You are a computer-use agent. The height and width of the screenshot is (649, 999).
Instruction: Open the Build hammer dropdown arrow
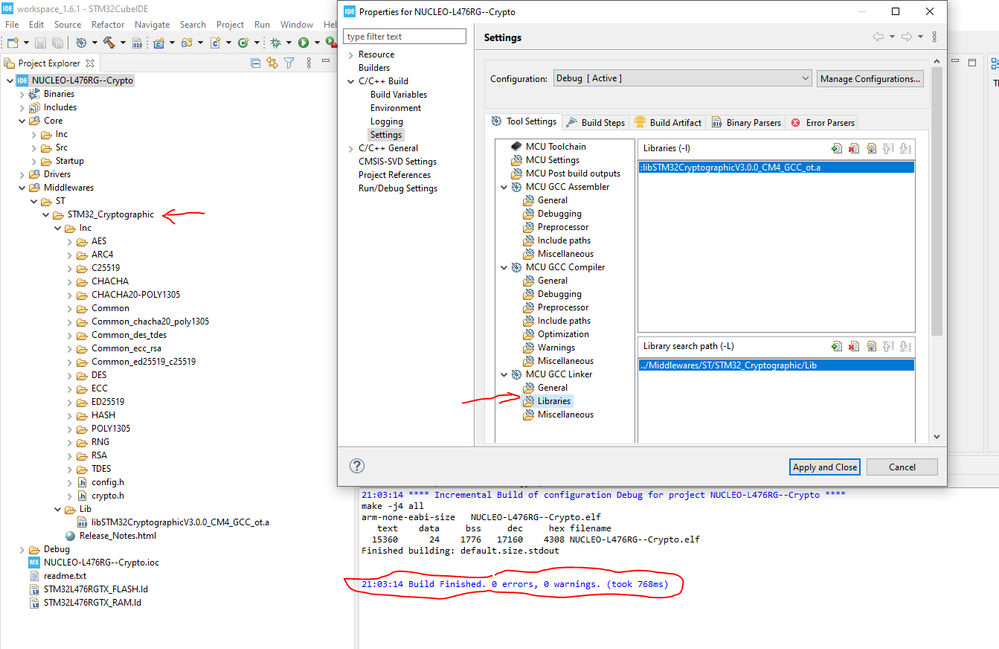click(x=123, y=43)
